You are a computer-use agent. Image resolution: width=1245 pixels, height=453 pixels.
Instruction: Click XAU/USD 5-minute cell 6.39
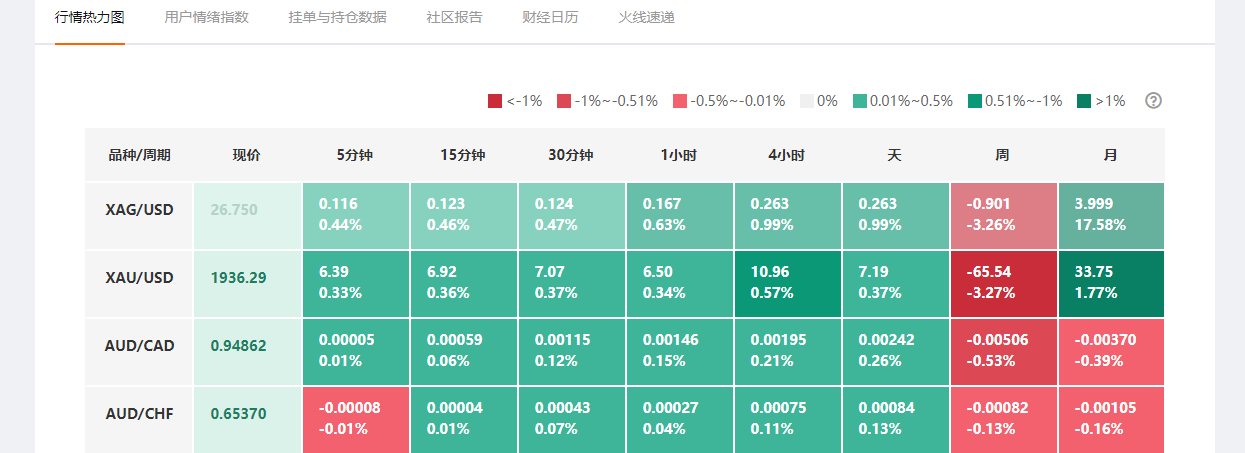(355, 284)
